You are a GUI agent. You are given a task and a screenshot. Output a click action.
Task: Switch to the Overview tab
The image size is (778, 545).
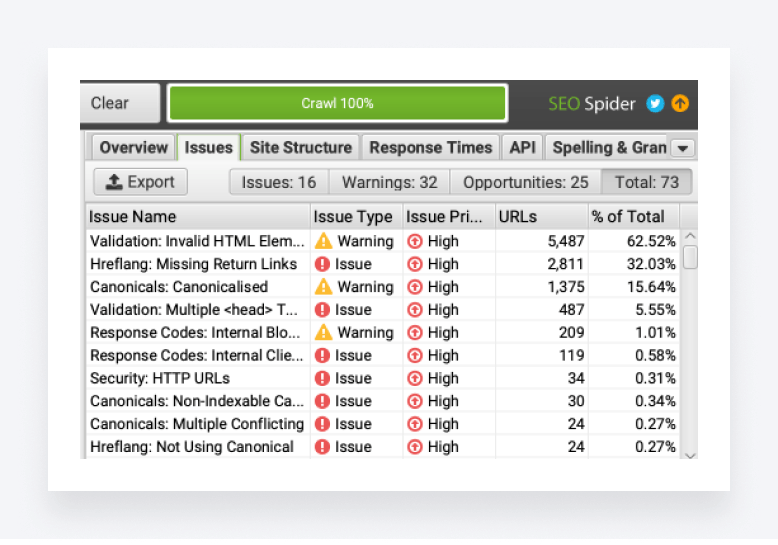point(133,147)
